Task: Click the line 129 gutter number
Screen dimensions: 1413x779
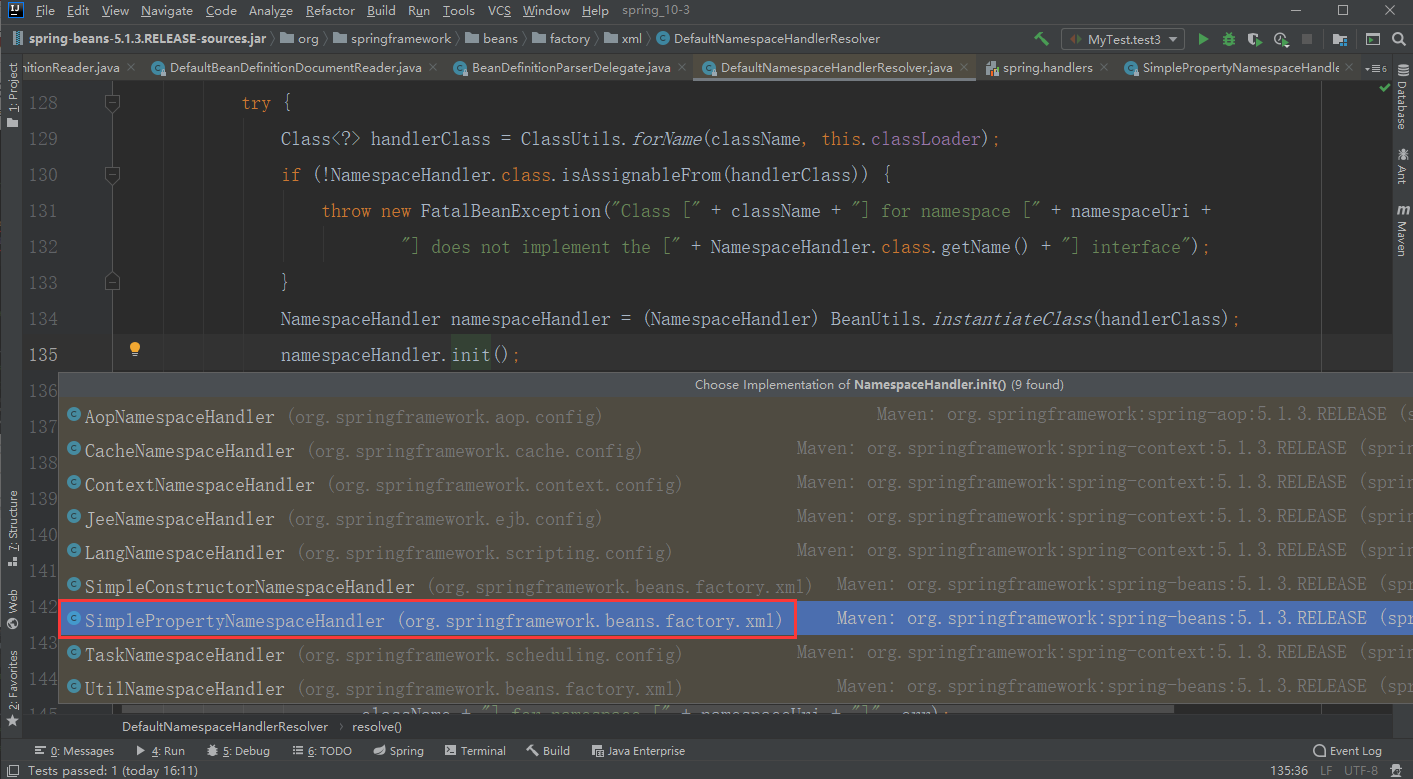Action: [41, 139]
